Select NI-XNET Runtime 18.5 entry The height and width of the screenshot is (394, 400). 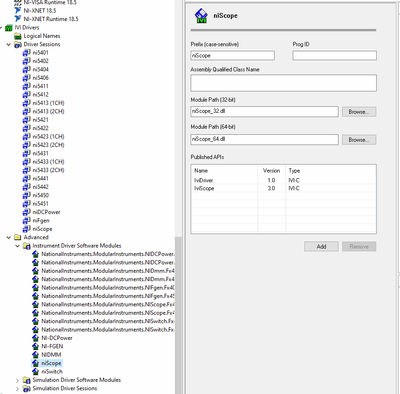(51, 19)
